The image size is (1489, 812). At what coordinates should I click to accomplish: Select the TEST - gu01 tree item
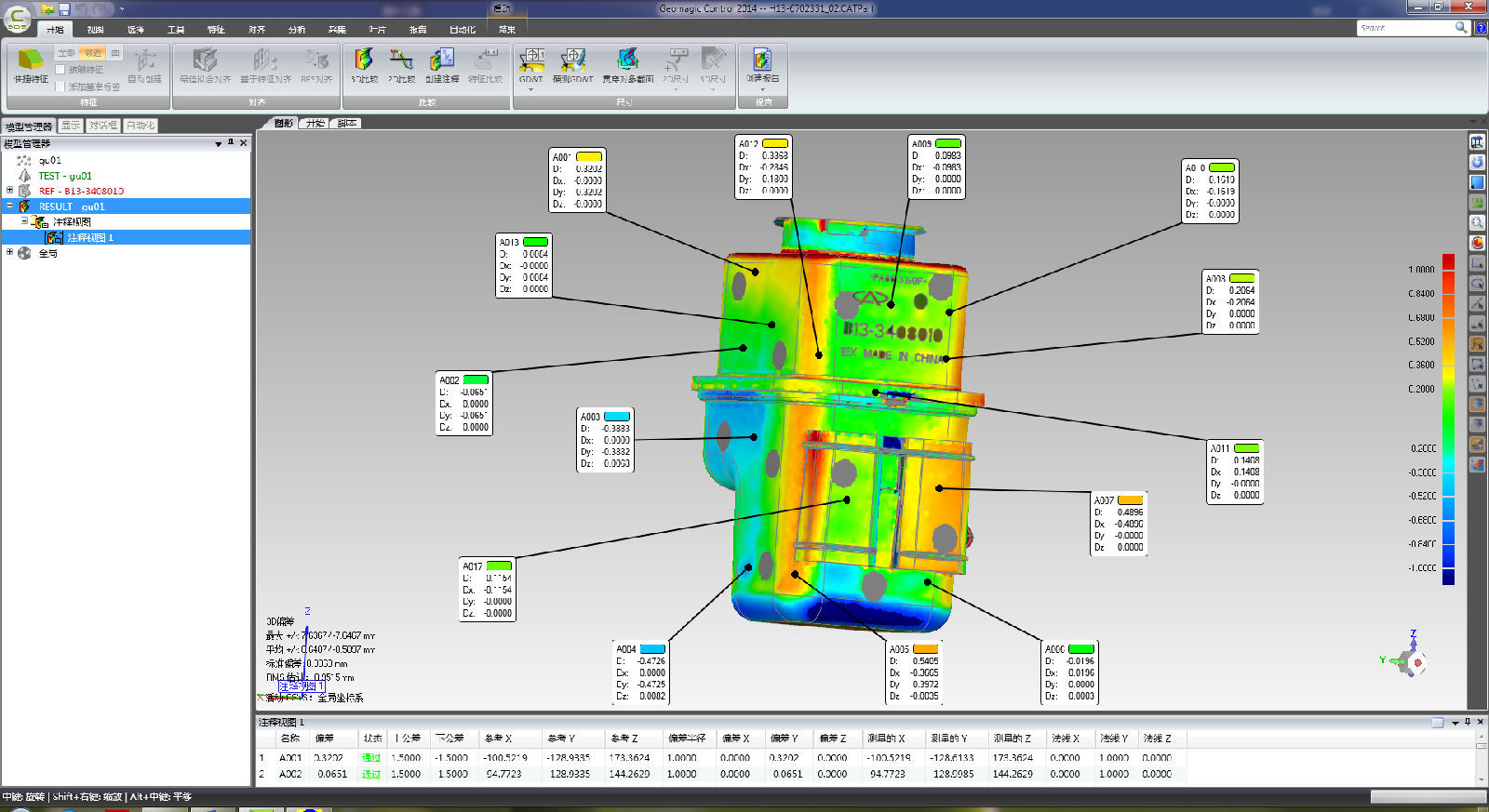65,176
